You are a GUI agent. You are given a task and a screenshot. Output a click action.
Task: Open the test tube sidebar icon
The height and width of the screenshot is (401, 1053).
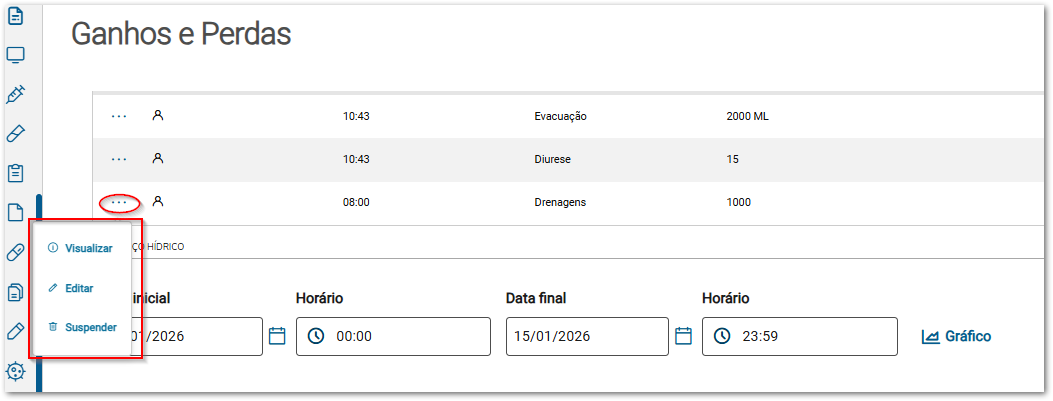16,134
